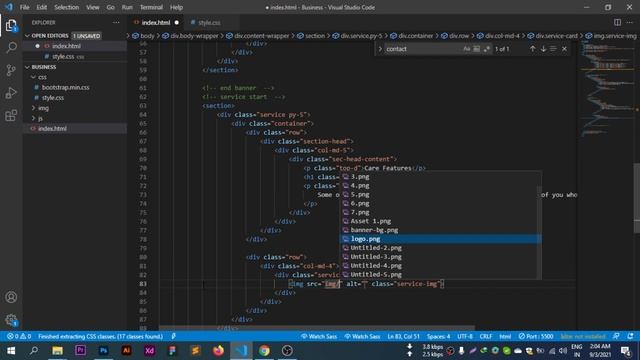Click Port : 5500 live server status
The image size is (640, 360).
(536, 337)
